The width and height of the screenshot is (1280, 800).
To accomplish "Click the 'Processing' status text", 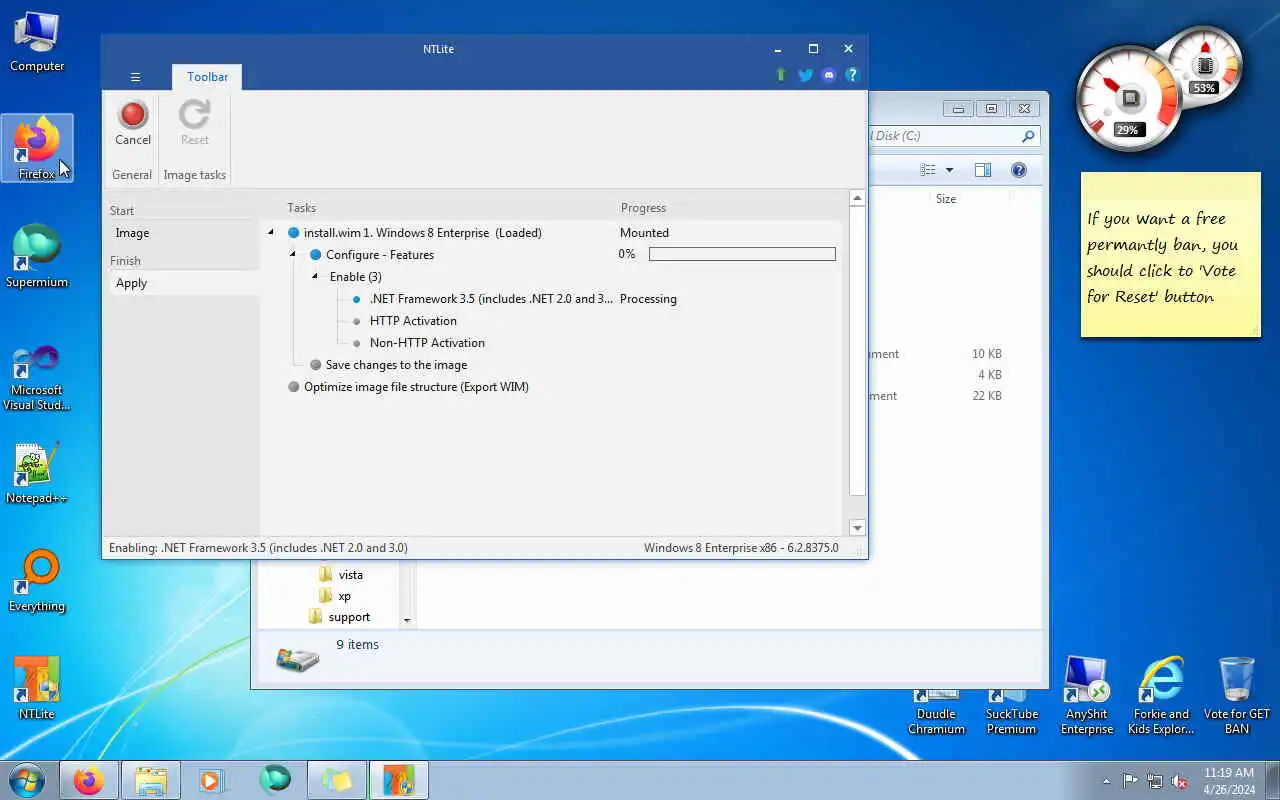I will pos(648,299).
